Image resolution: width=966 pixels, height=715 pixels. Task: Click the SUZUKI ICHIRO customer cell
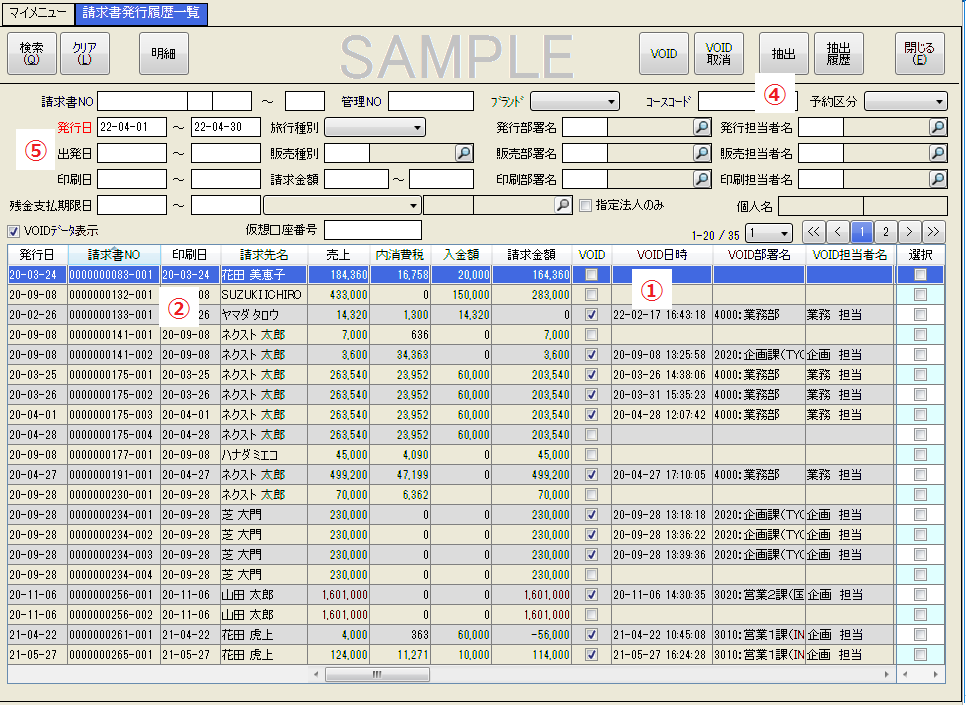pos(262,295)
